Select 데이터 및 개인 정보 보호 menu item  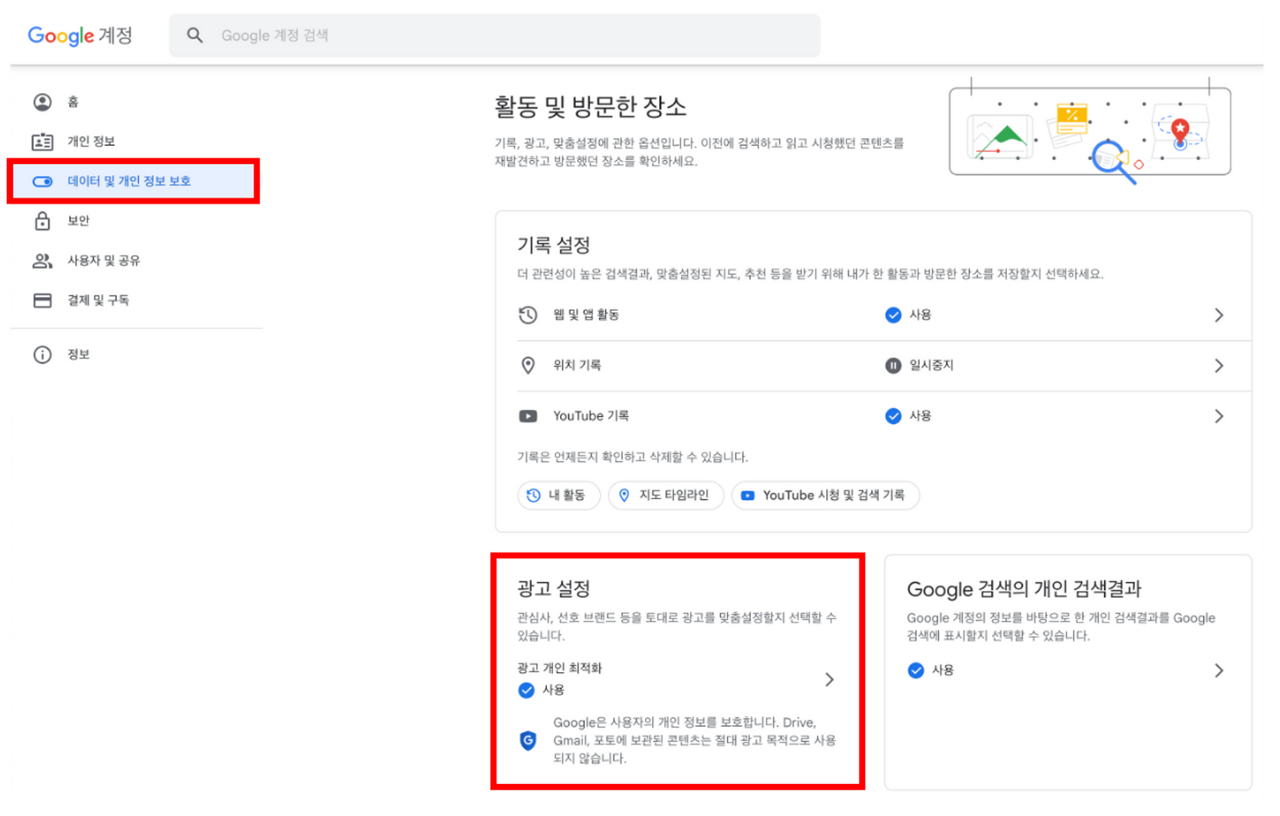tap(136, 181)
